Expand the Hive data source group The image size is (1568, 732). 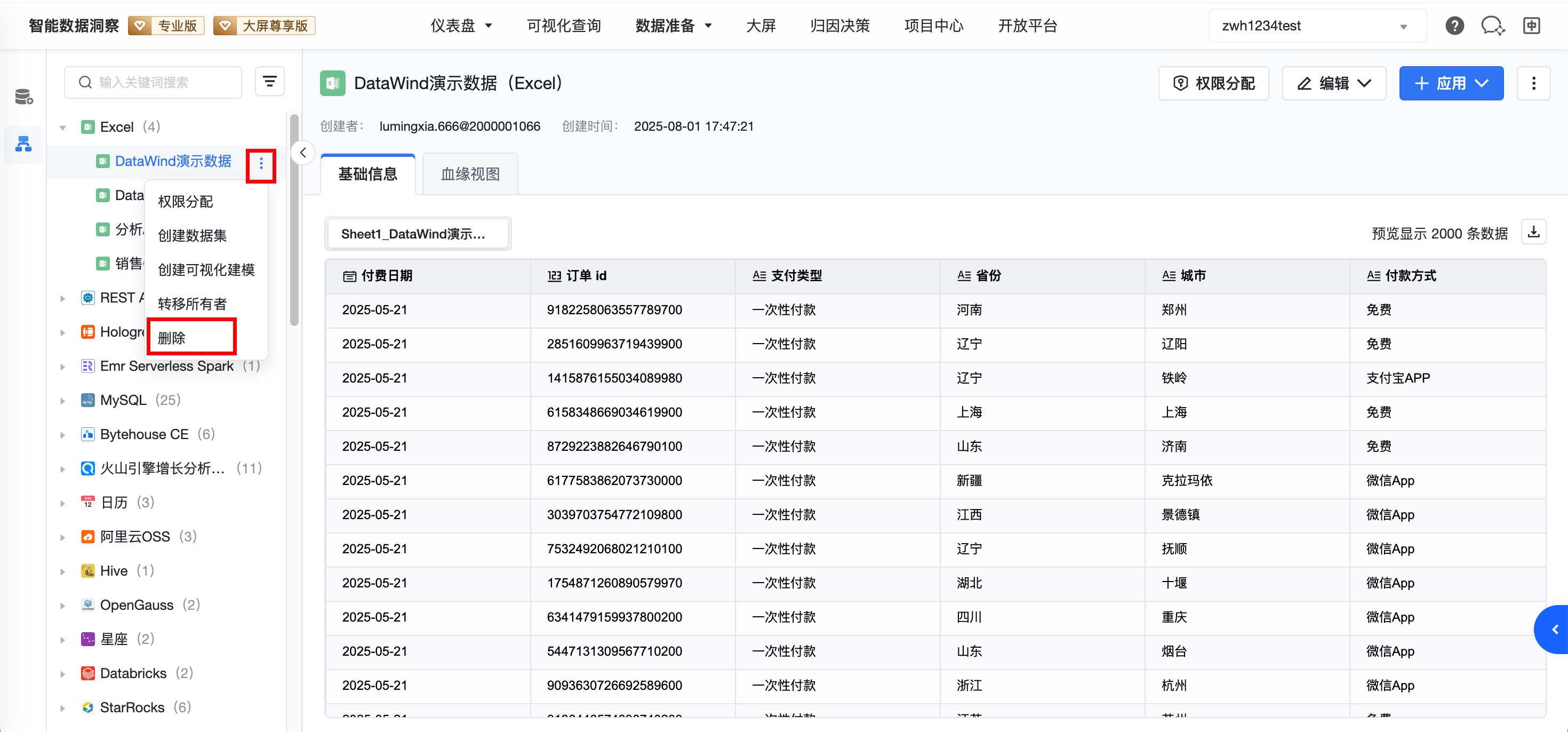(x=63, y=571)
